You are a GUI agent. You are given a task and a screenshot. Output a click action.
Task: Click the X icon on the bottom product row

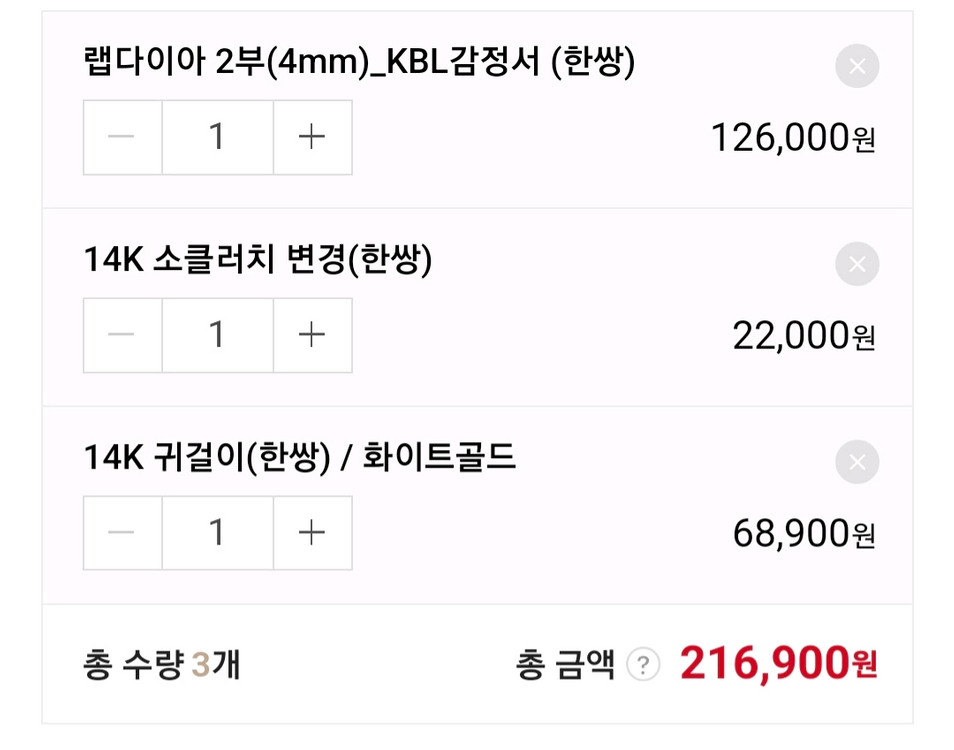click(x=856, y=461)
